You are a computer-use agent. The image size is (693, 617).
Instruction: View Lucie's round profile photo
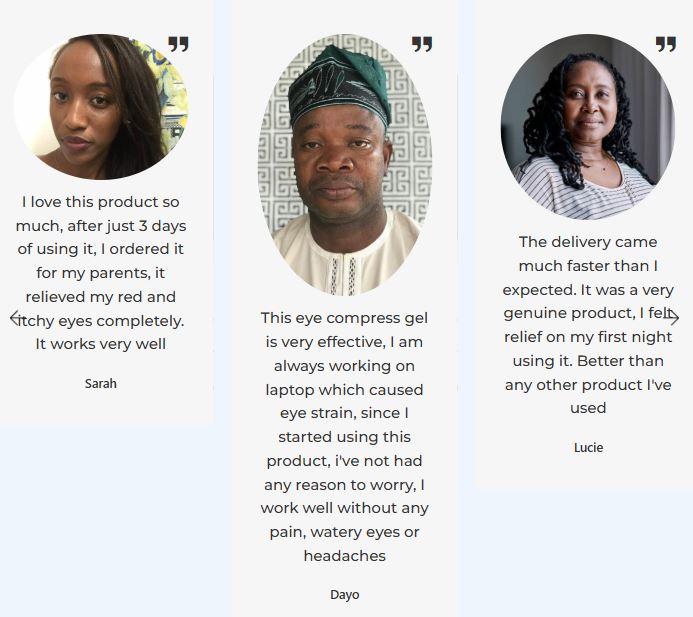[x=588, y=125]
